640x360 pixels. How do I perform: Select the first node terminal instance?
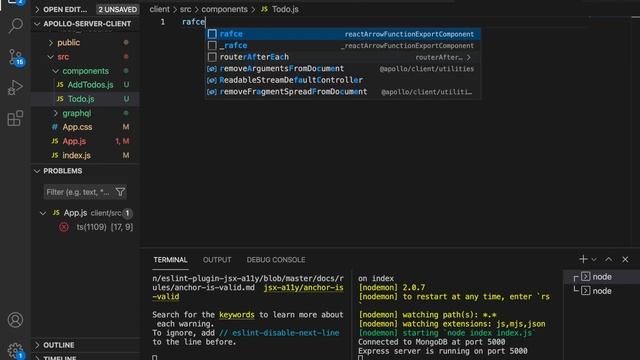coord(602,277)
